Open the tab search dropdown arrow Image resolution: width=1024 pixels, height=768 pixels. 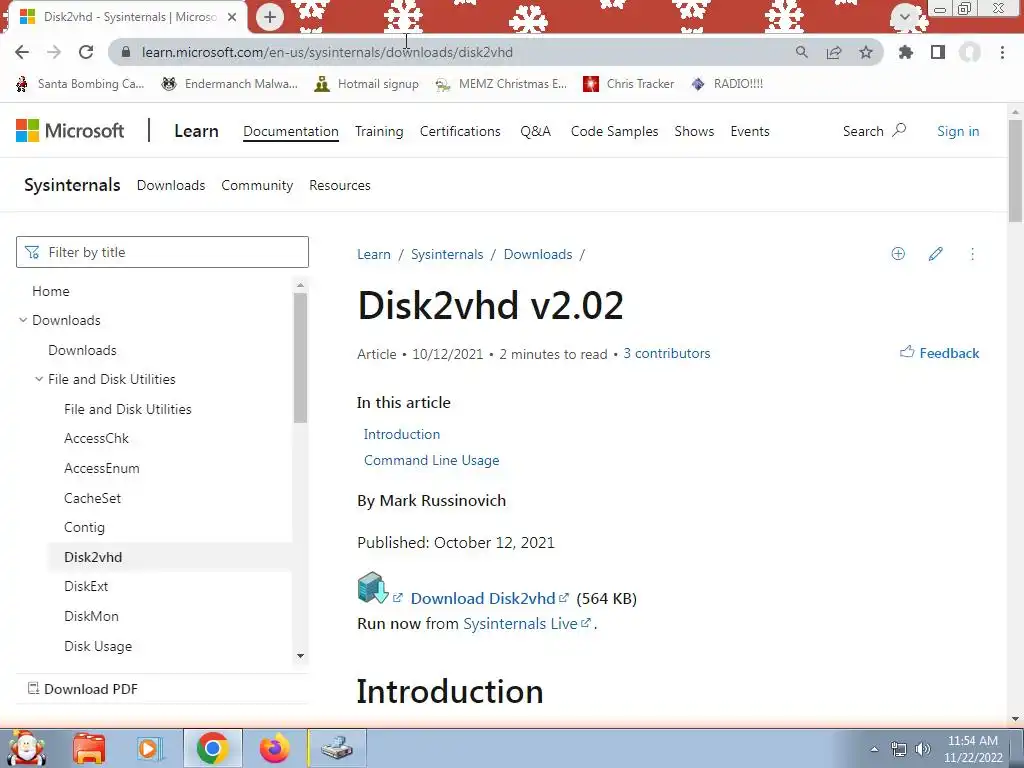[x=905, y=16]
